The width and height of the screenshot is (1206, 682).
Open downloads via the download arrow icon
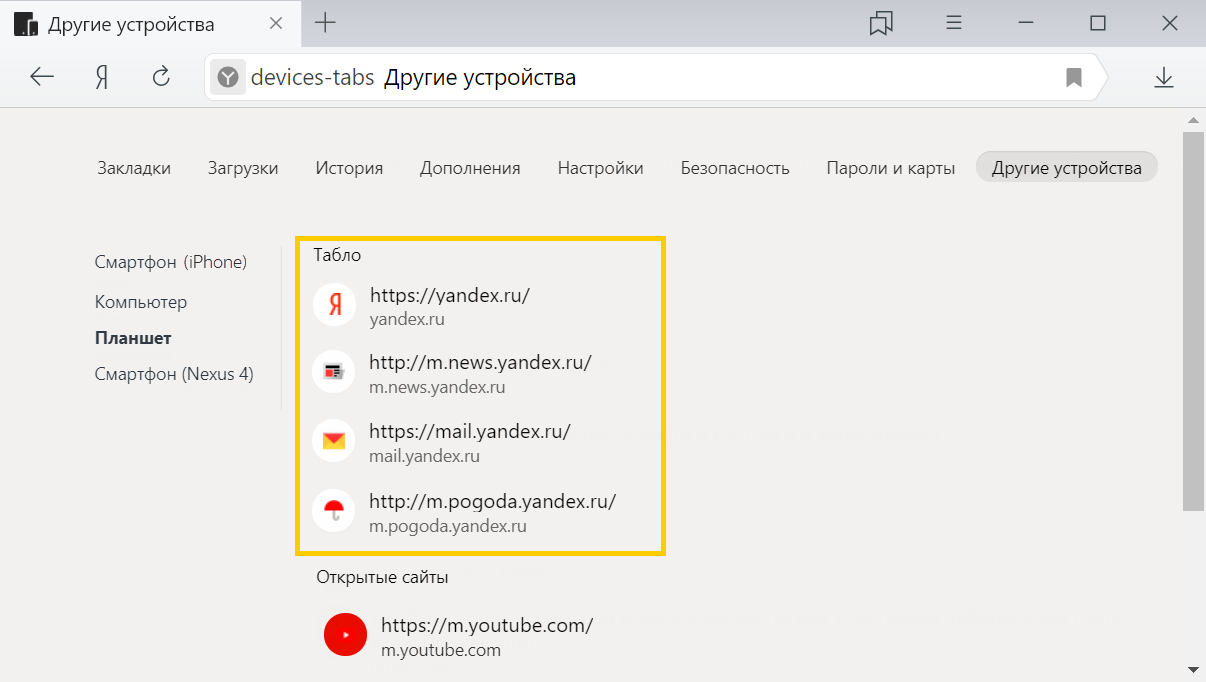pyautogui.click(x=1163, y=77)
